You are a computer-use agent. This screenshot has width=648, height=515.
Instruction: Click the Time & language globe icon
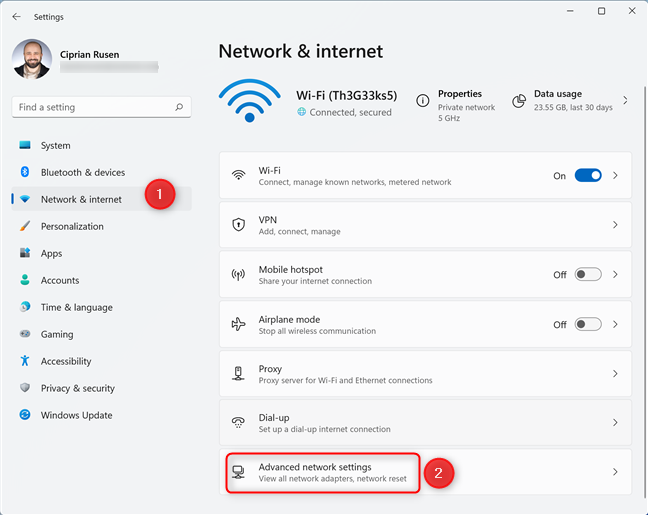[x=25, y=307]
